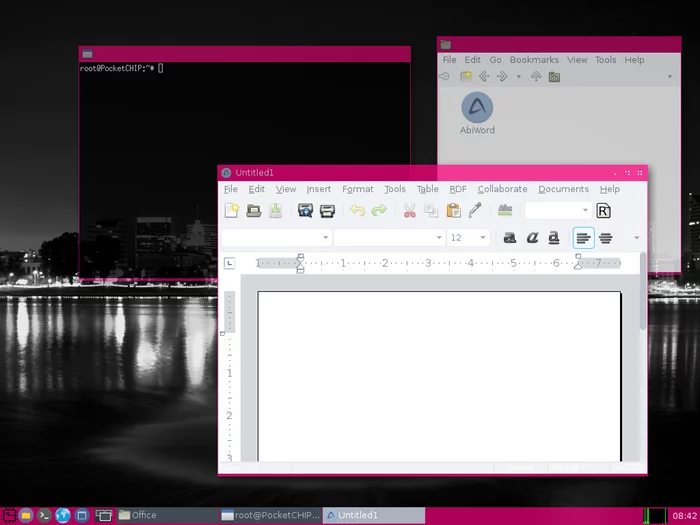Open the Format menu in AbiWord
The width and height of the screenshot is (700, 525).
[358, 189]
